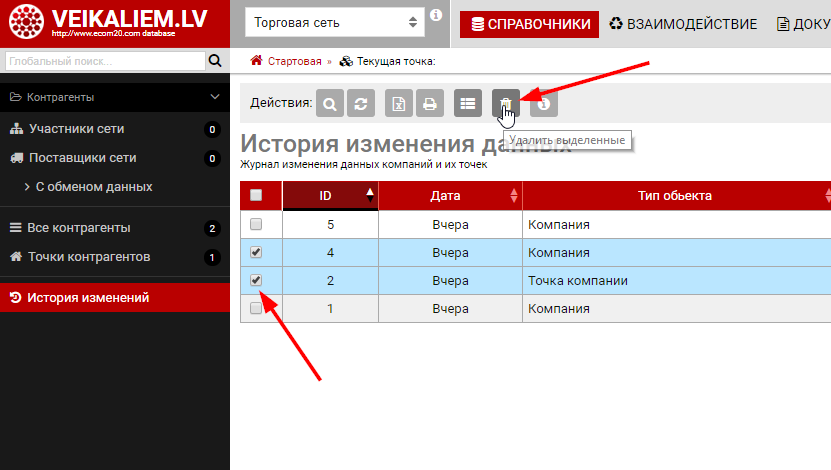Go to the Стартовая breadcrumb link
This screenshot has height=470, width=831.
(x=294, y=61)
